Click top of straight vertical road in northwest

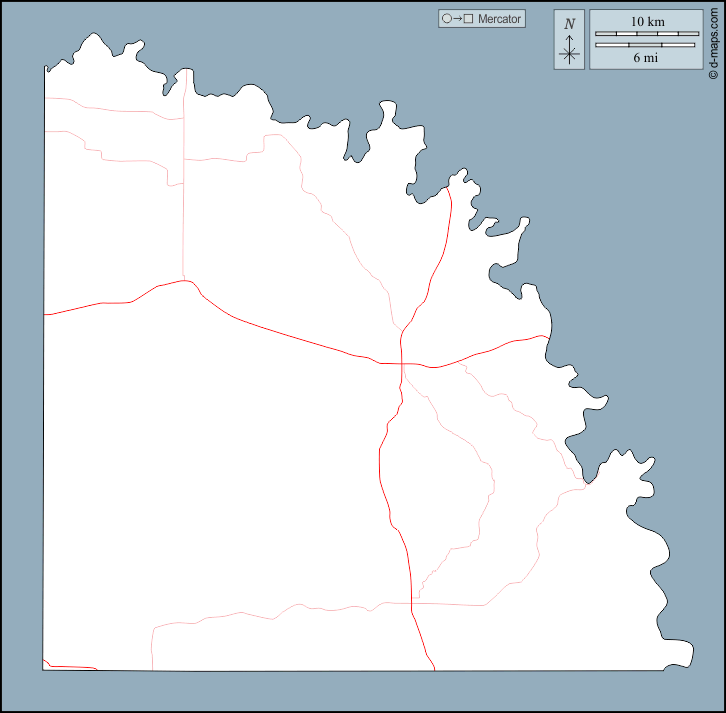183,72
